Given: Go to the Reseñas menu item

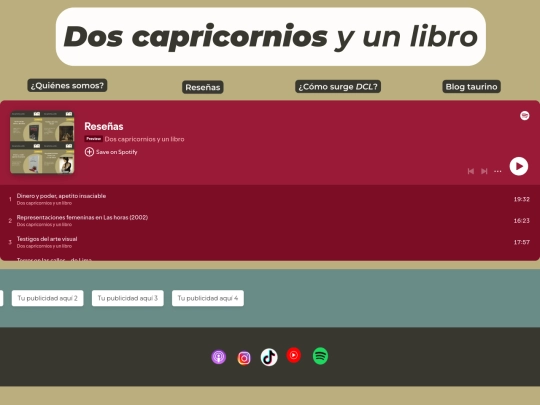Looking at the screenshot, I should pyautogui.click(x=203, y=87).
